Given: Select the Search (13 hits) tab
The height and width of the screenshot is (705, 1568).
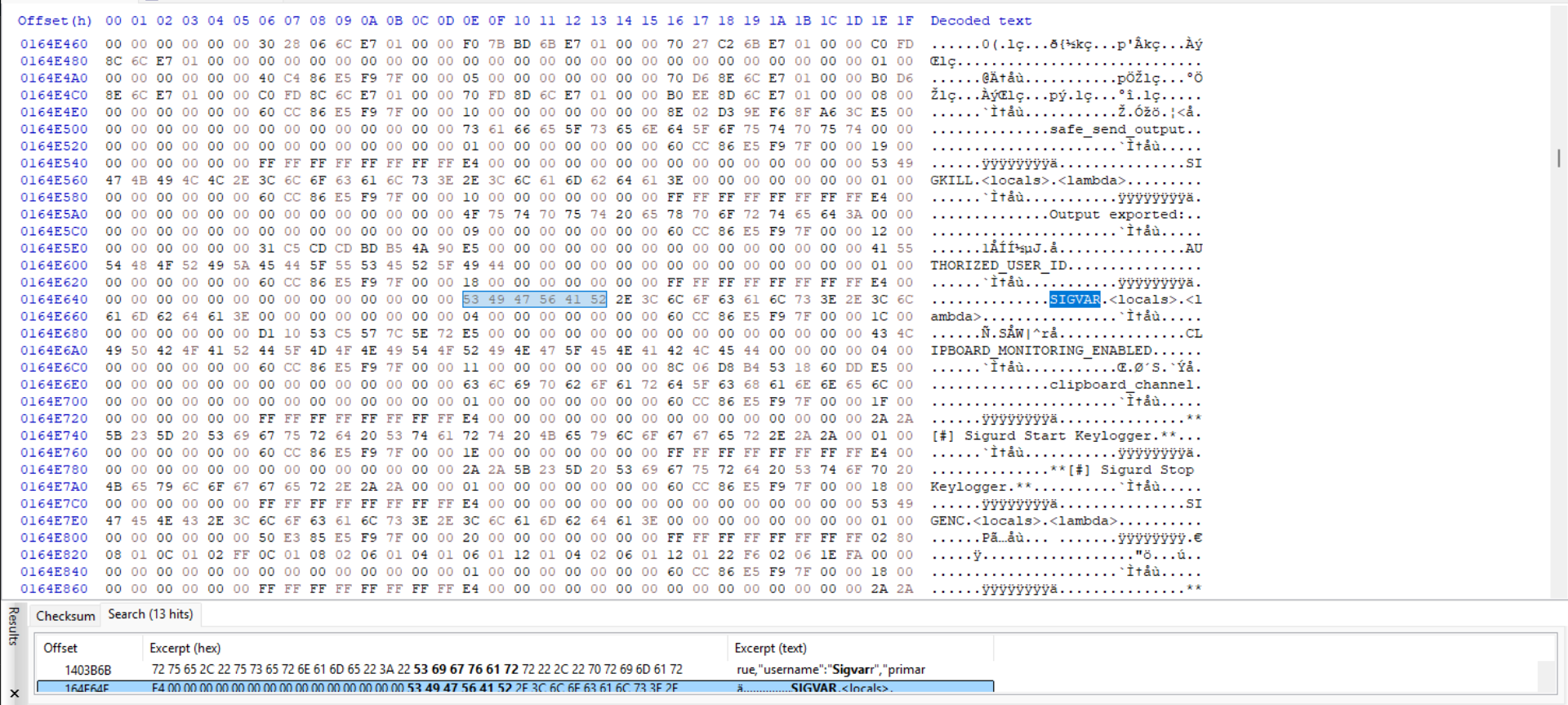Looking at the screenshot, I should [150, 614].
